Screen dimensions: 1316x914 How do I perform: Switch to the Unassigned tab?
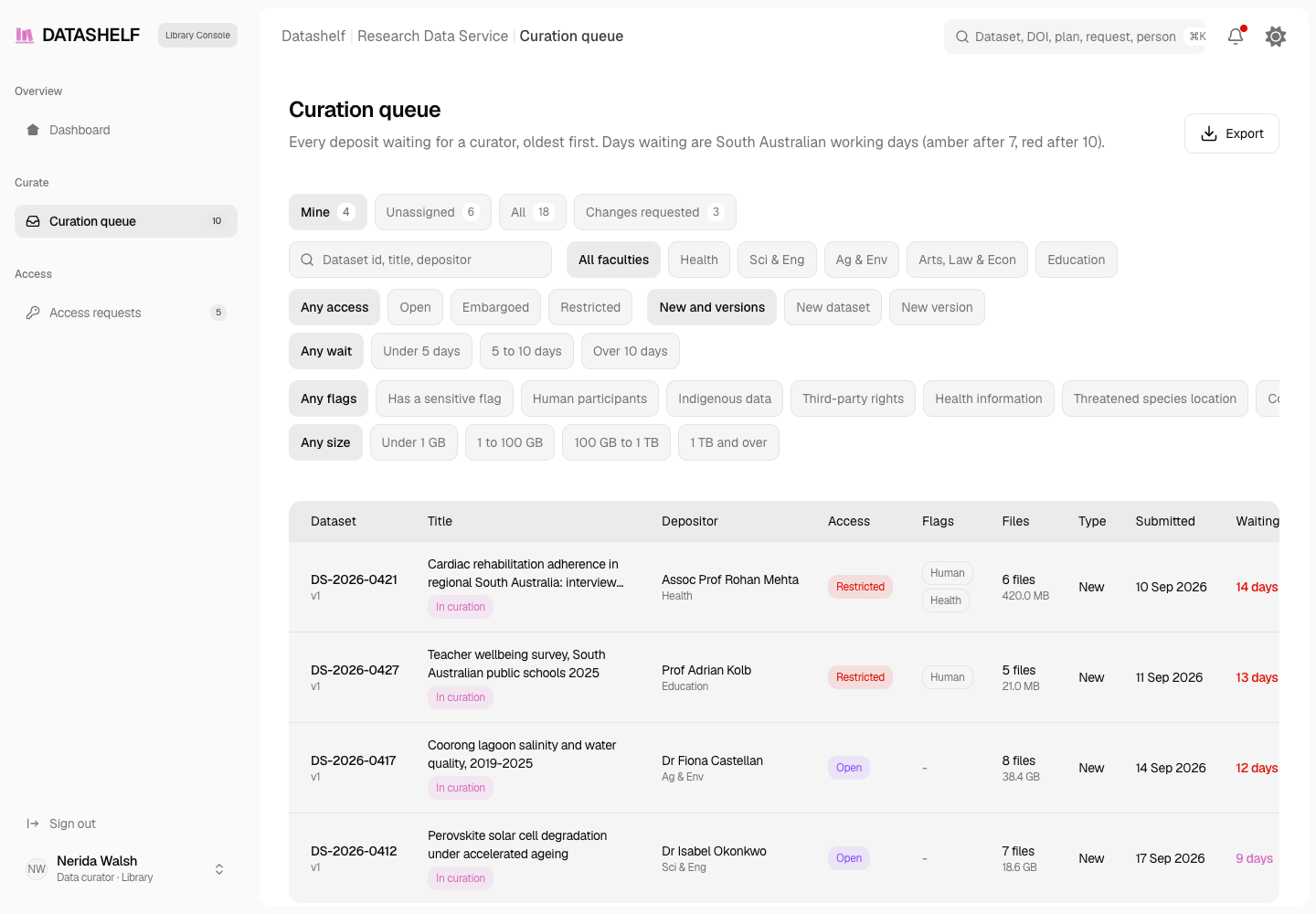click(433, 212)
